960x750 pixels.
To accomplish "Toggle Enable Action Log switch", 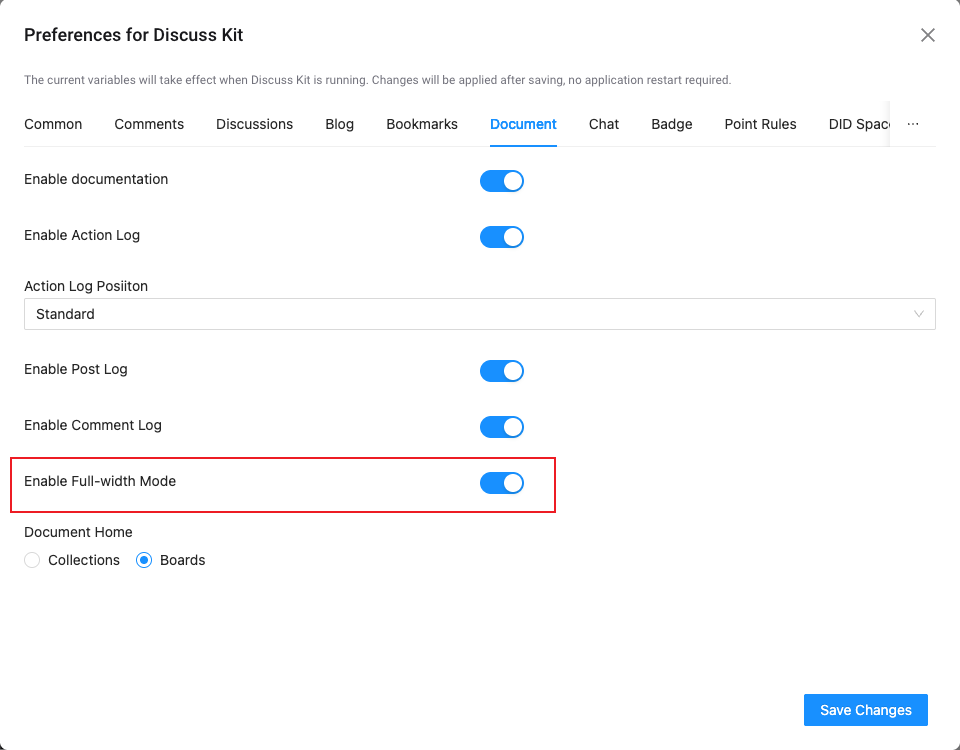I will tap(502, 237).
